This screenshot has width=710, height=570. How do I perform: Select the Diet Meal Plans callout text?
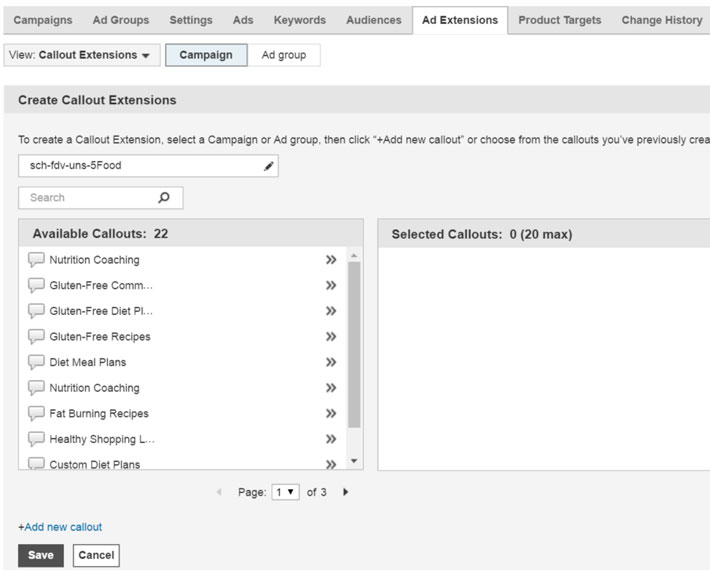tap(88, 362)
